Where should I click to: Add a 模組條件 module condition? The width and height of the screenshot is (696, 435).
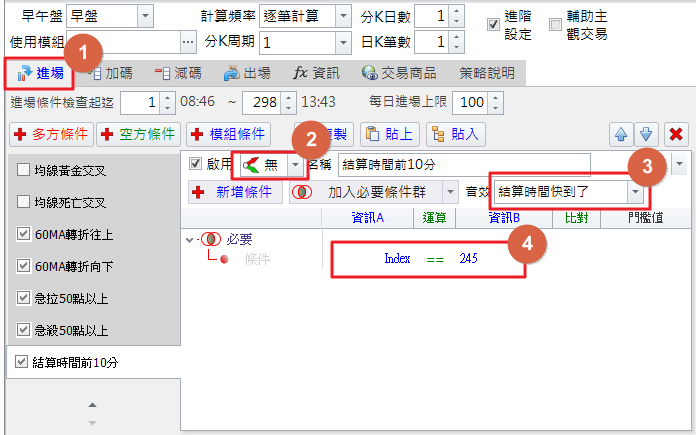click(x=228, y=134)
